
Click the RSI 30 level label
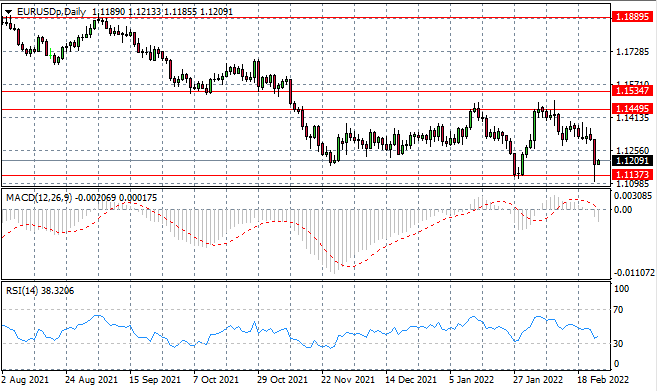619,343
